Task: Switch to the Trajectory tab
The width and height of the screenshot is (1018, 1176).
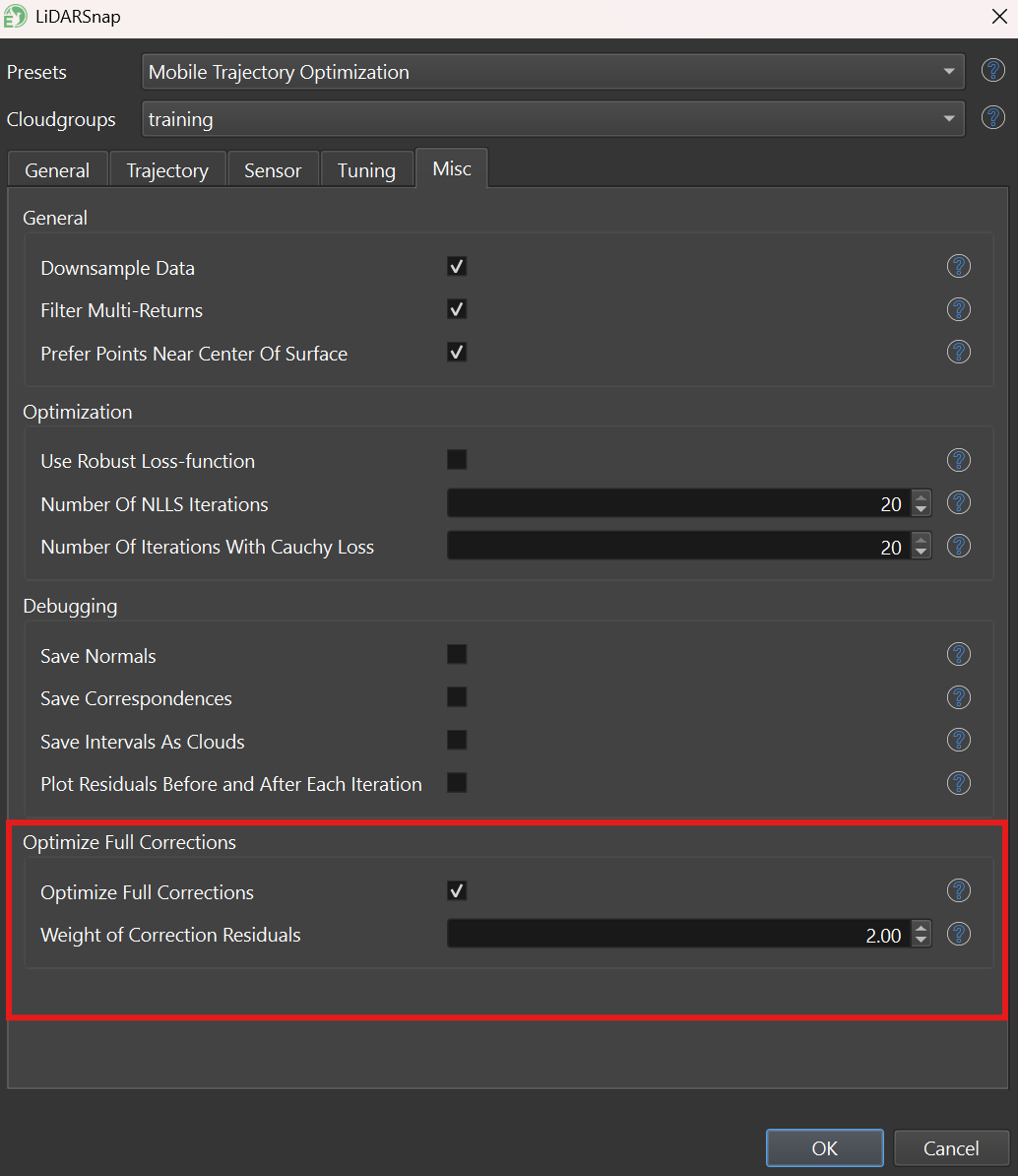Action: pyautogui.click(x=167, y=170)
